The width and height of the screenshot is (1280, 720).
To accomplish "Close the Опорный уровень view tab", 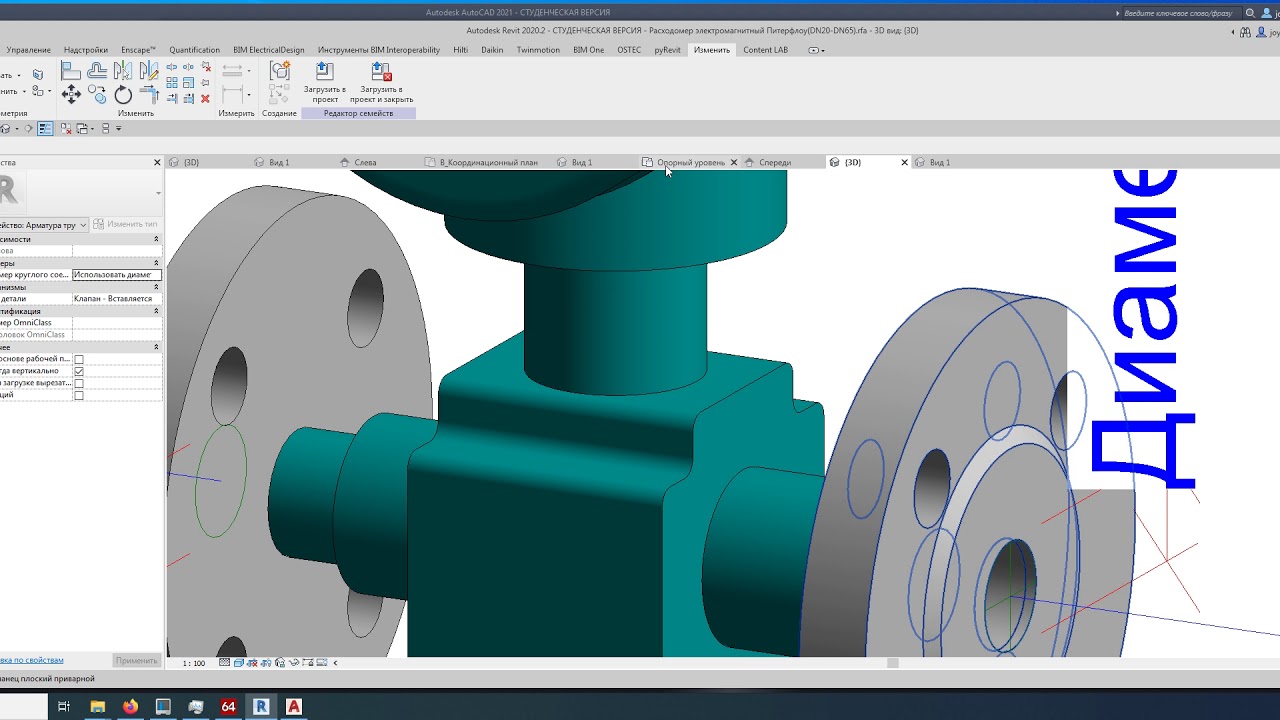I will (734, 162).
